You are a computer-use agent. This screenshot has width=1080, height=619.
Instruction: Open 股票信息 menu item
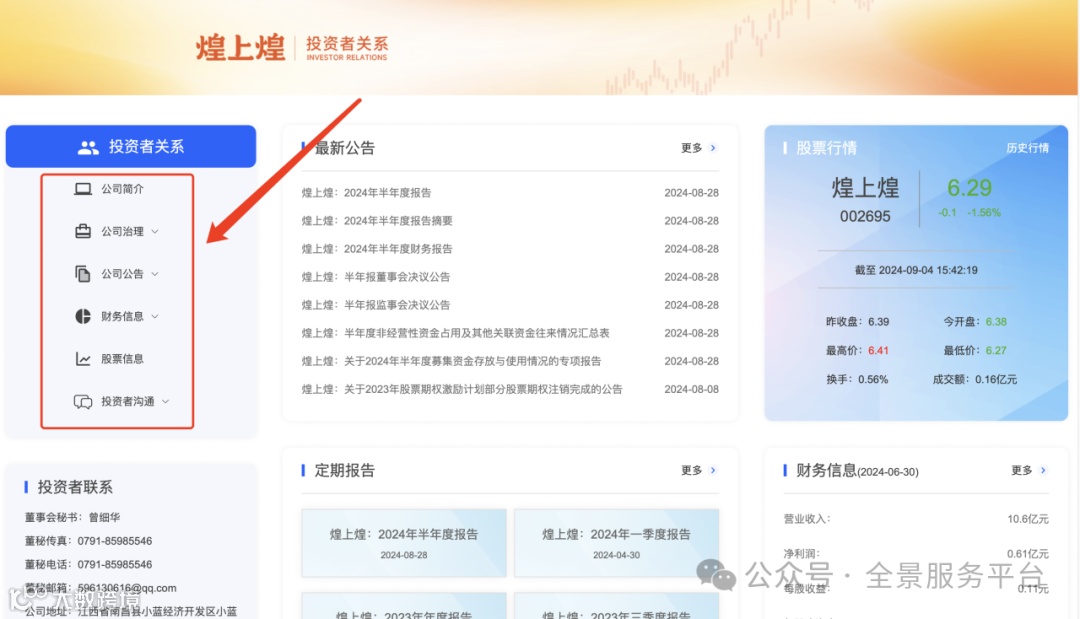[x=123, y=359]
